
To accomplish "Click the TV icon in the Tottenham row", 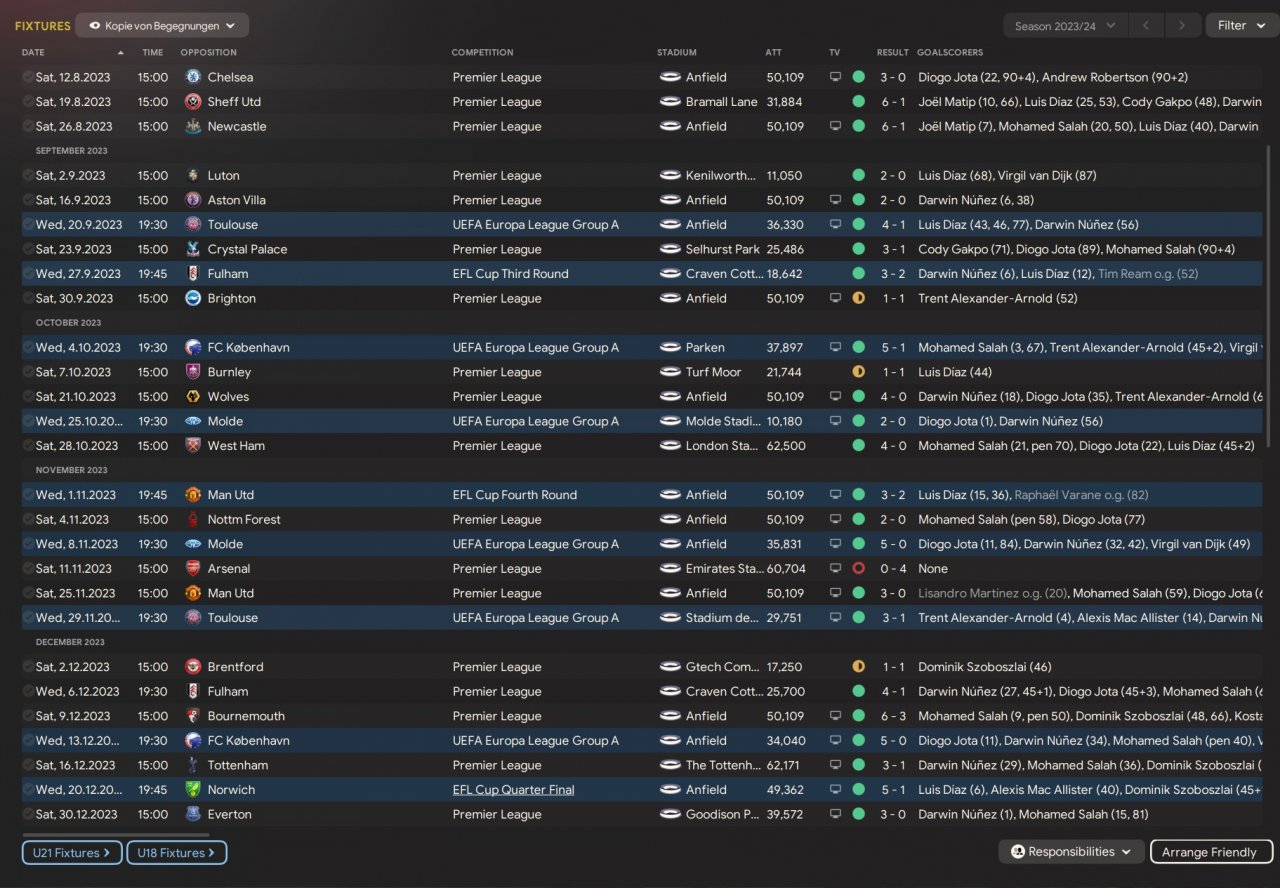I will pyautogui.click(x=836, y=765).
